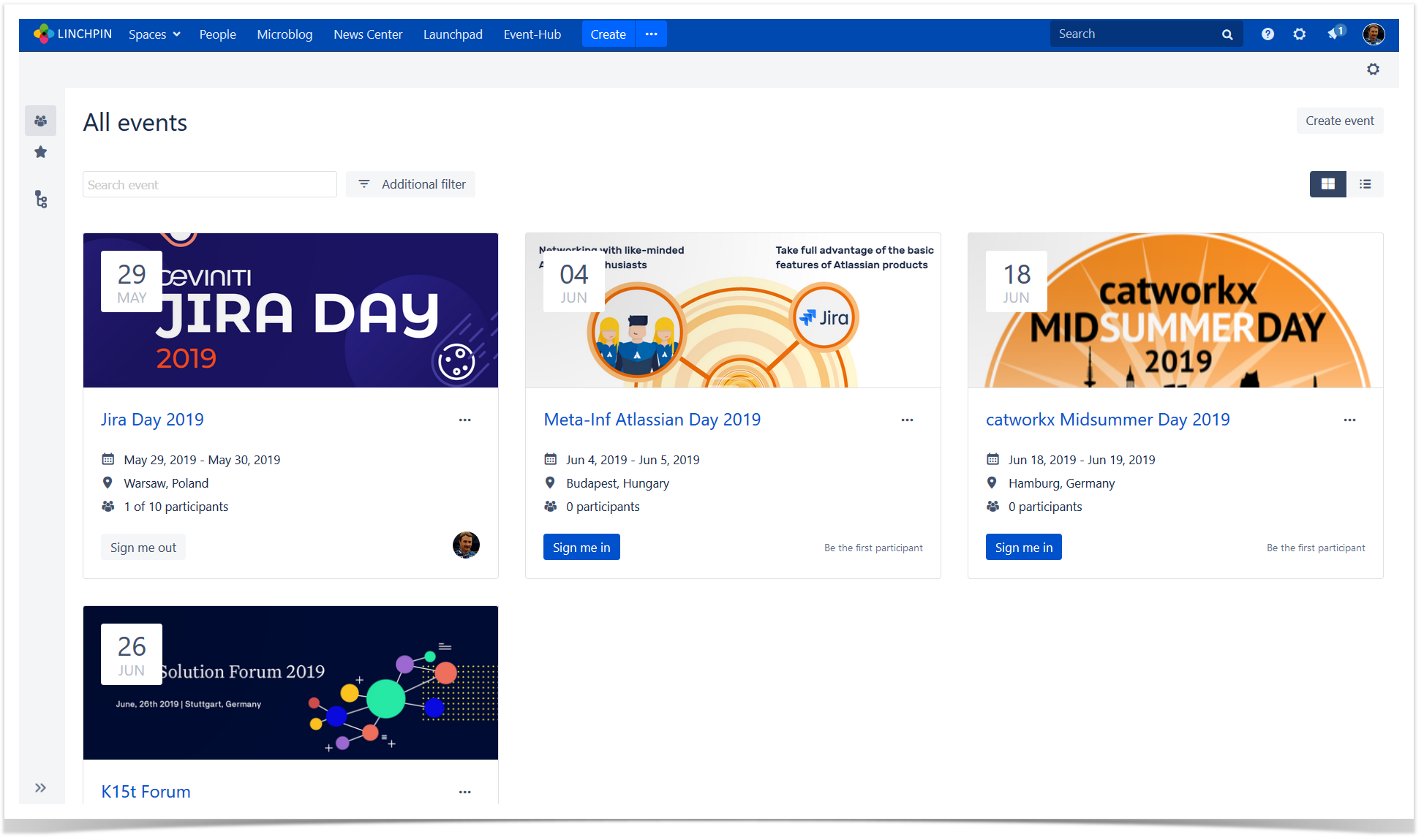This screenshot has width=1424, height=840.
Task: Click the Budapest, Hungary location text
Action: pyautogui.click(x=617, y=483)
